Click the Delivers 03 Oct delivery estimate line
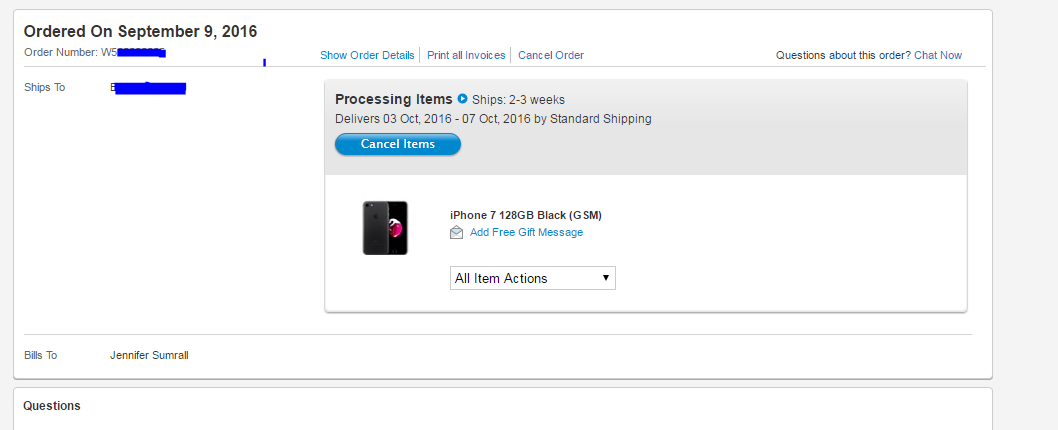 click(493, 119)
